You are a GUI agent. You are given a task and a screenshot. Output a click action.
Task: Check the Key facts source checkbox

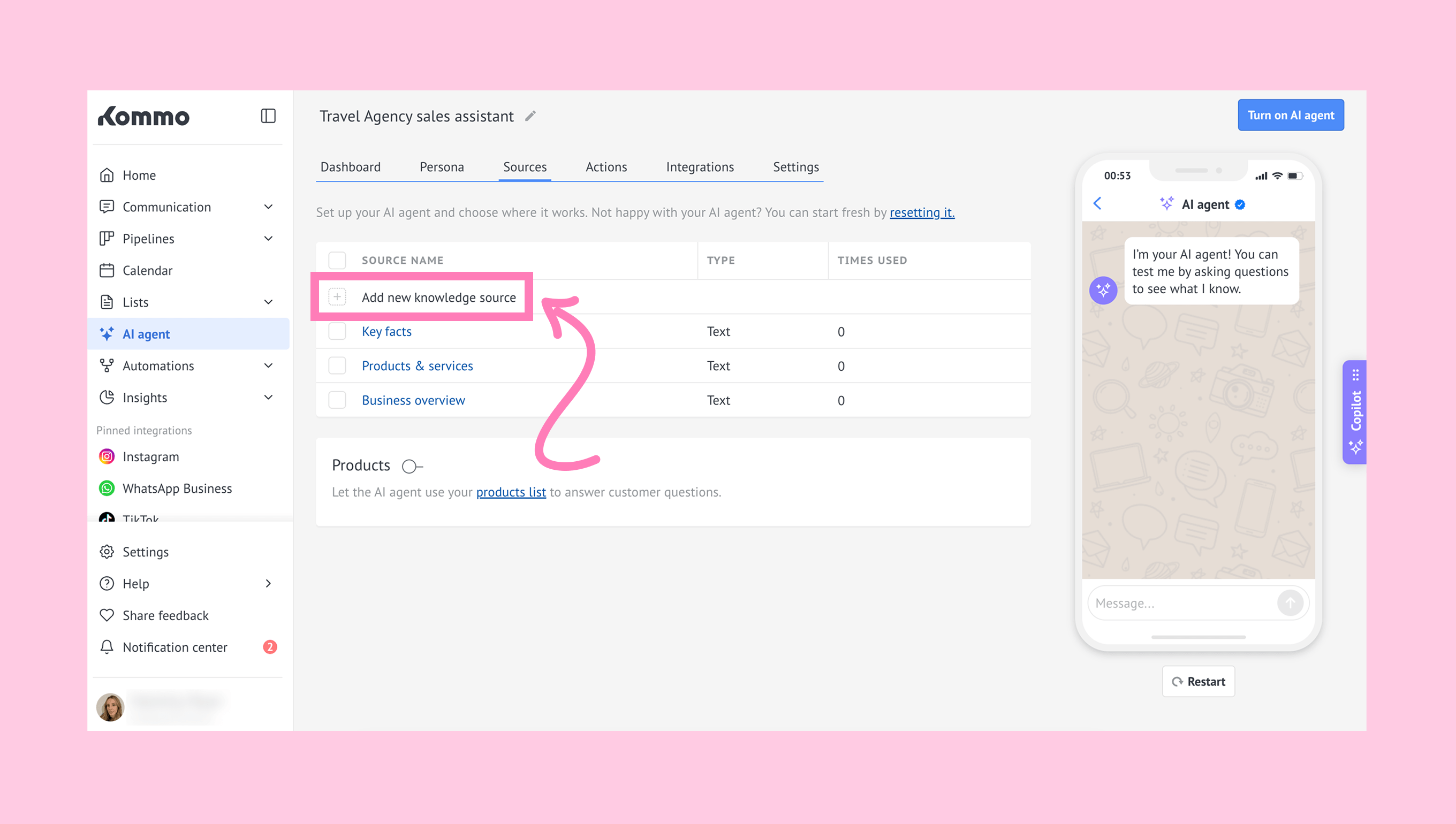(x=337, y=332)
